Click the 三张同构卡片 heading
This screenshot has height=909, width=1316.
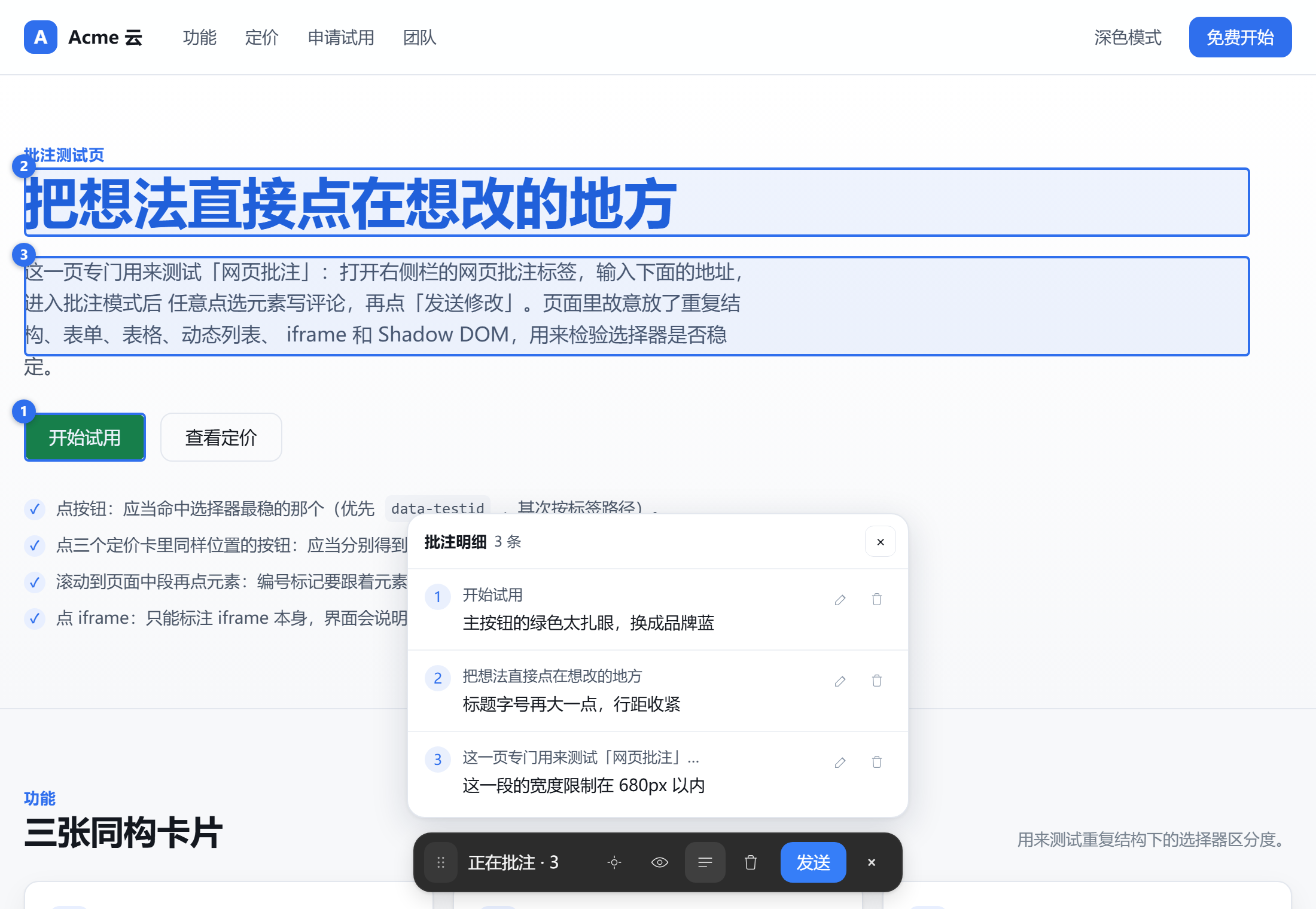pyautogui.click(x=123, y=832)
